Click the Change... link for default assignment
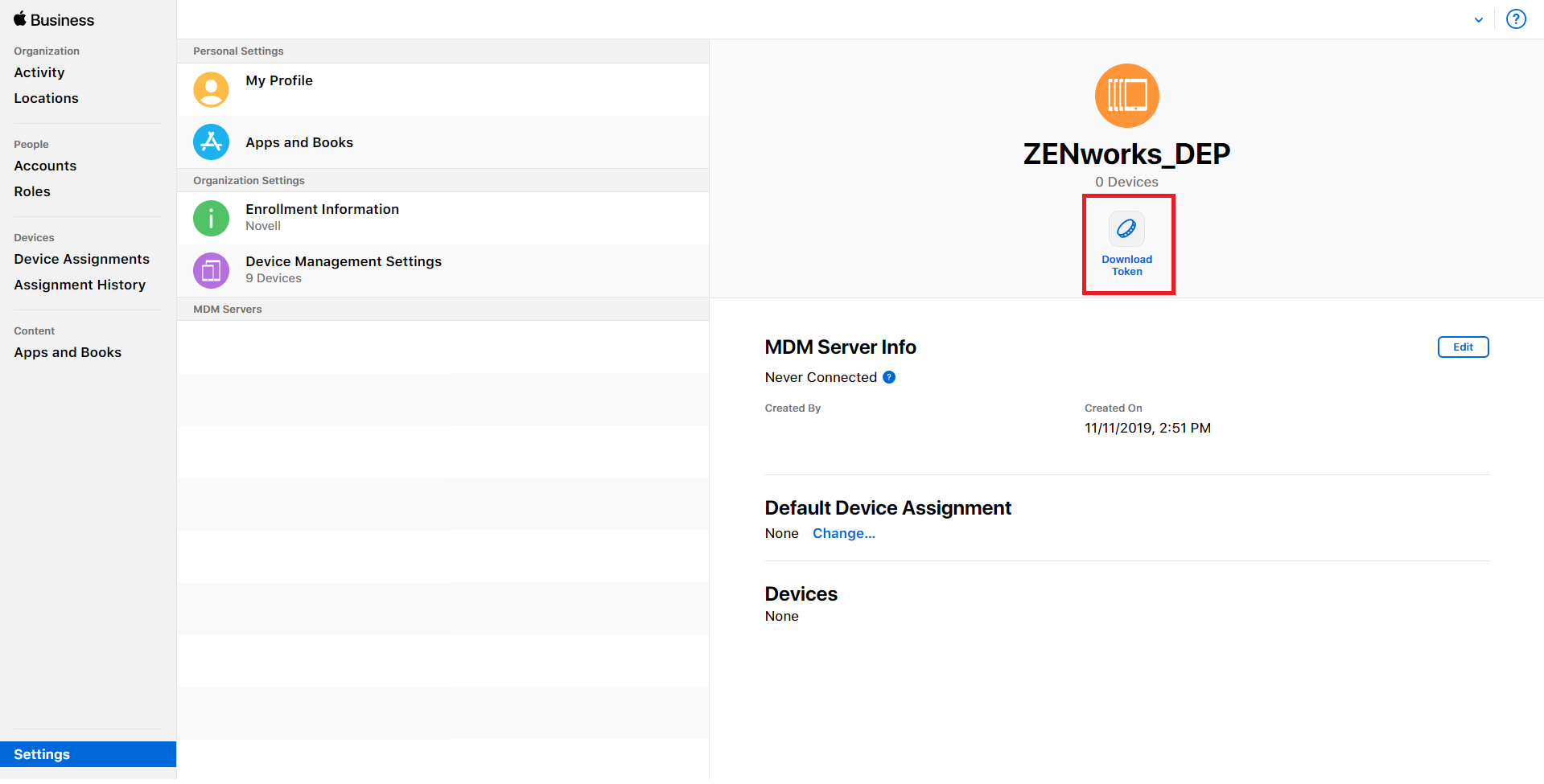This screenshot has height=784, width=1544. click(x=843, y=533)
